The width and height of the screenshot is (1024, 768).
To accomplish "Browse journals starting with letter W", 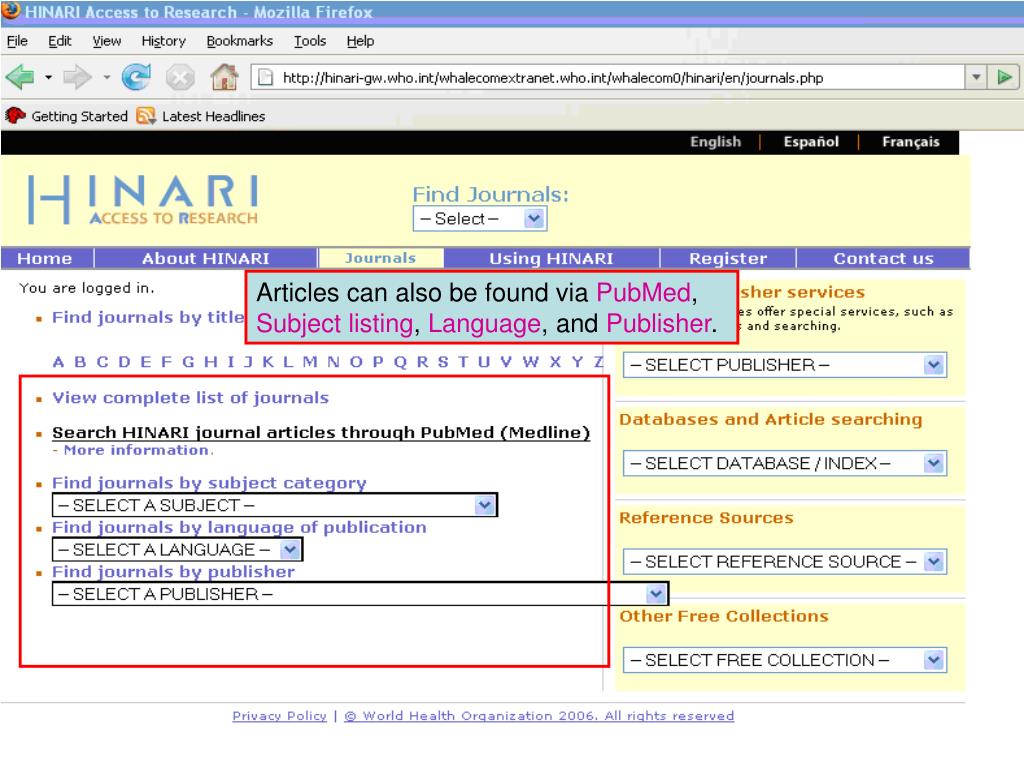I will pos(531,362).
